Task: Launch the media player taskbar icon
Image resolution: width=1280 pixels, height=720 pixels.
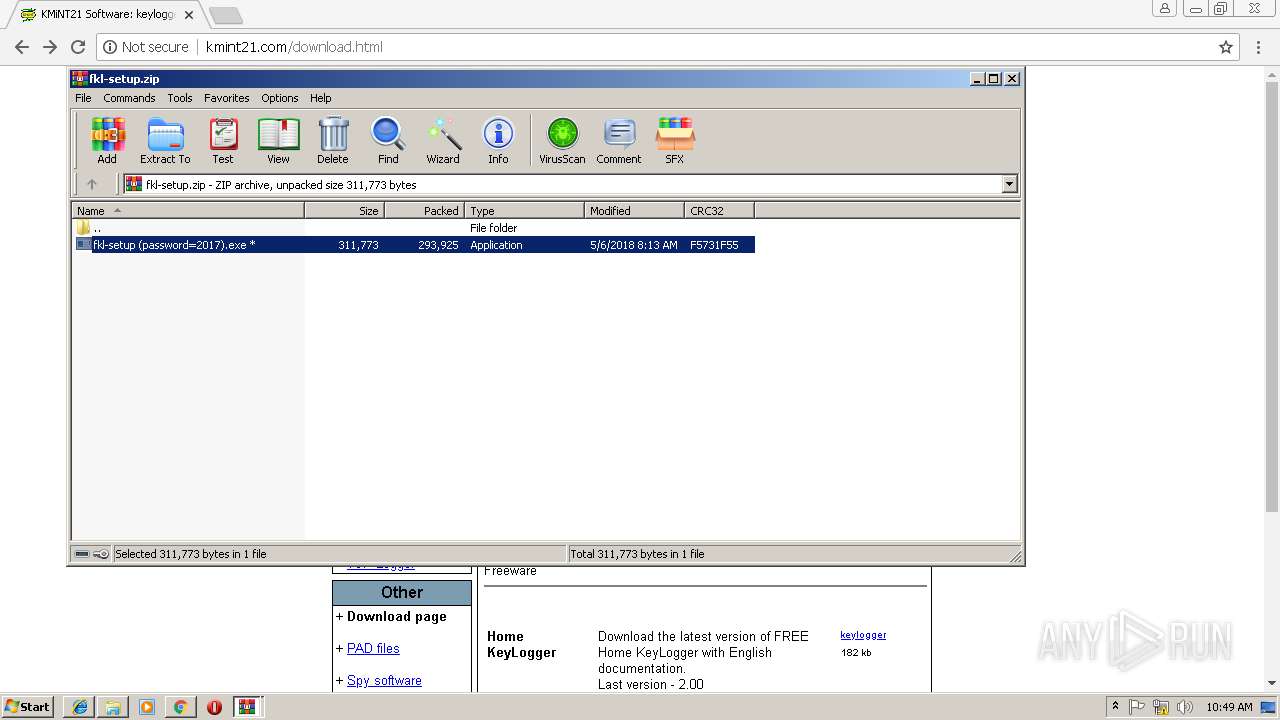Action: click(x=147, y=707)
